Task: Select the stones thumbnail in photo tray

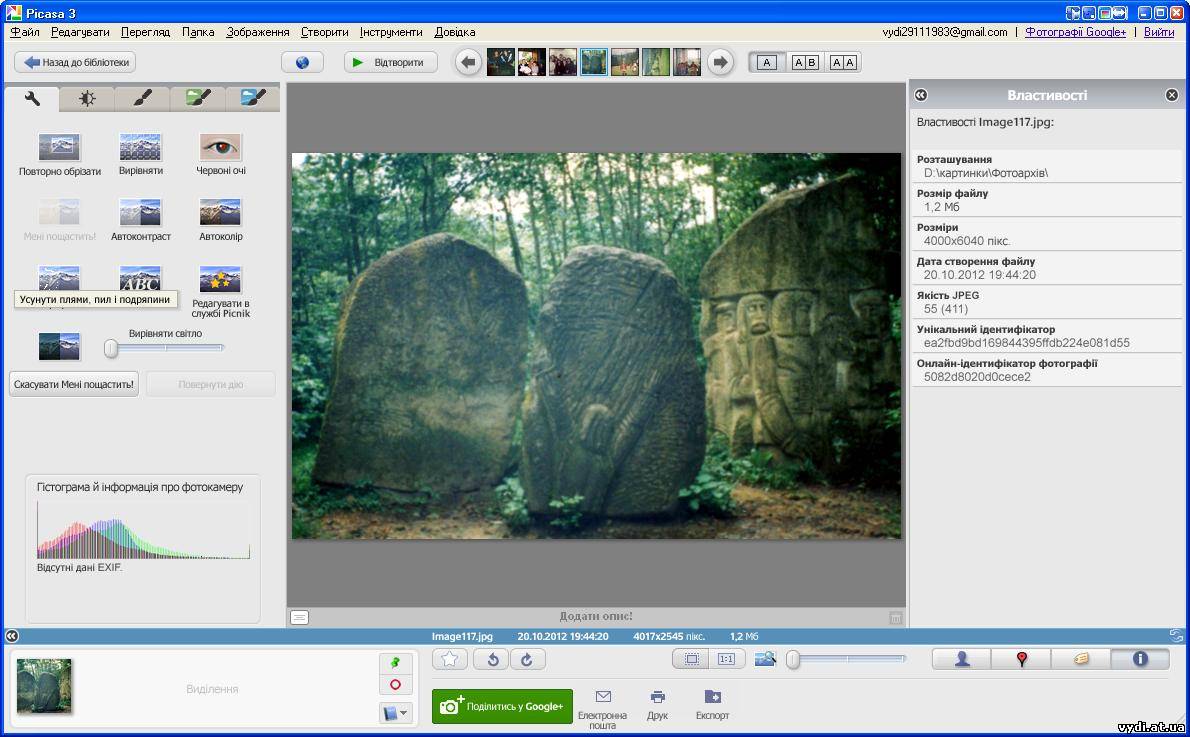Action: pyautogui.click(x=45, y=686)
